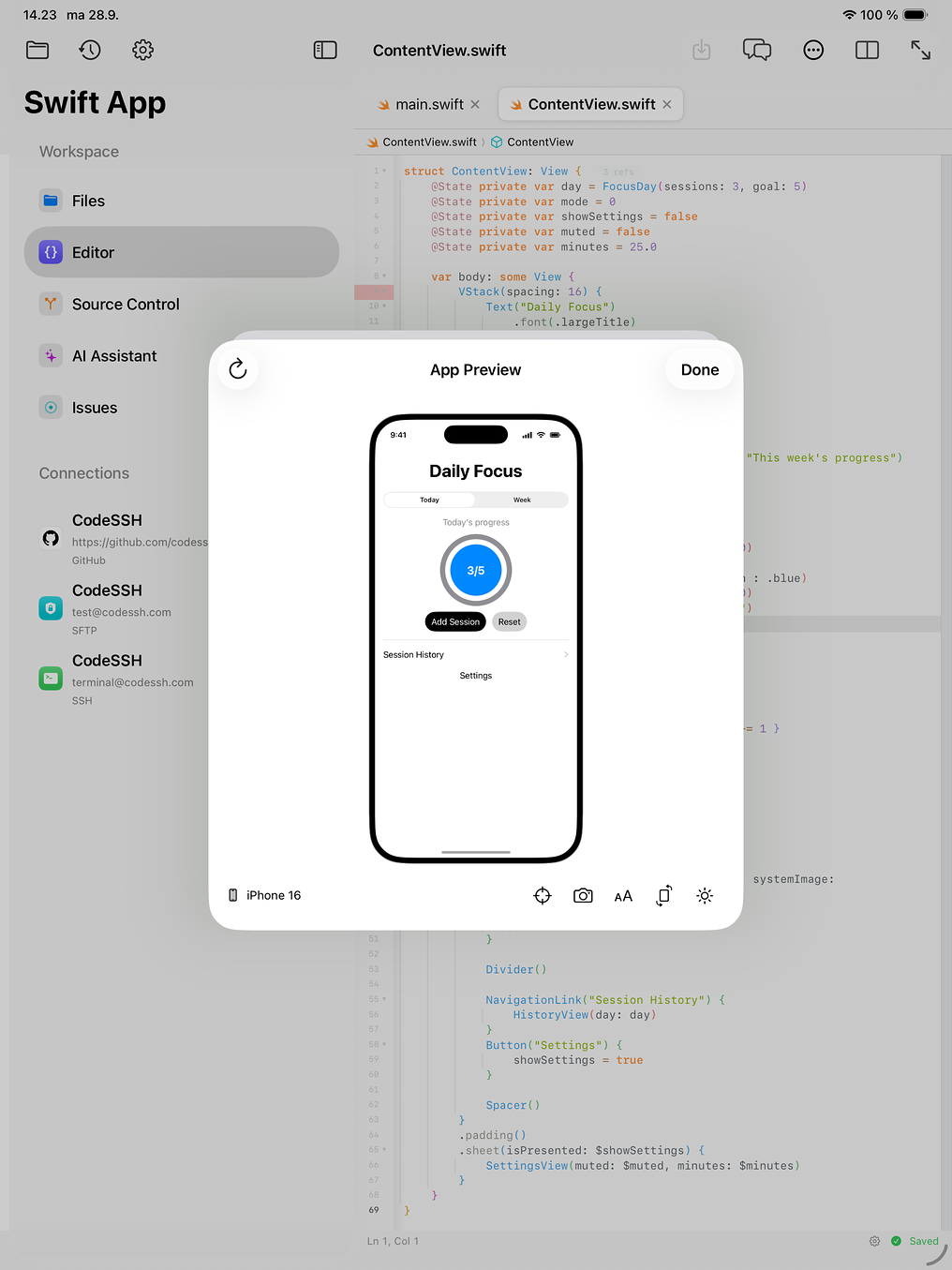Click the gear icon in status bar

coord(874,1241)
